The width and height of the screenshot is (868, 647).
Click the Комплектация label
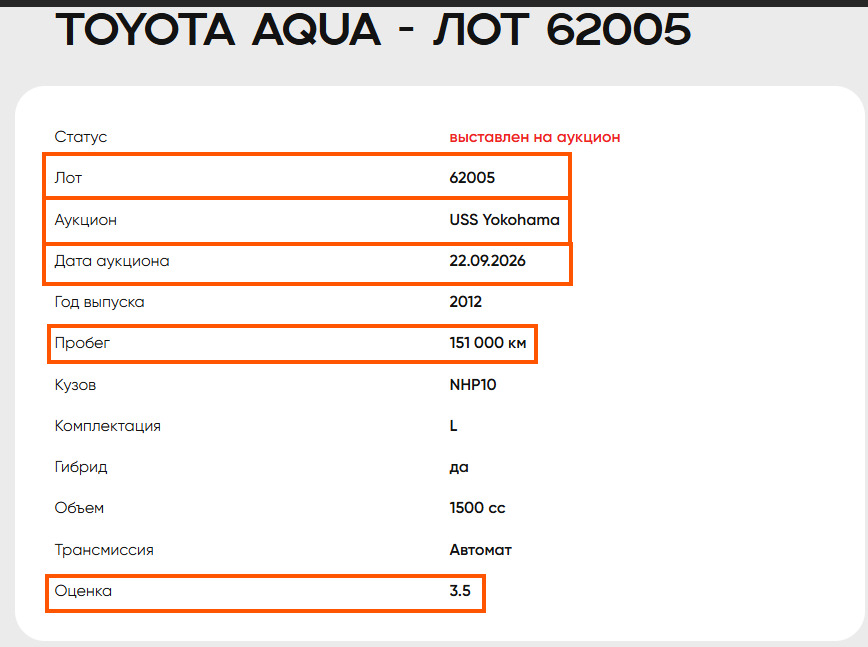[x=107, y=426]
